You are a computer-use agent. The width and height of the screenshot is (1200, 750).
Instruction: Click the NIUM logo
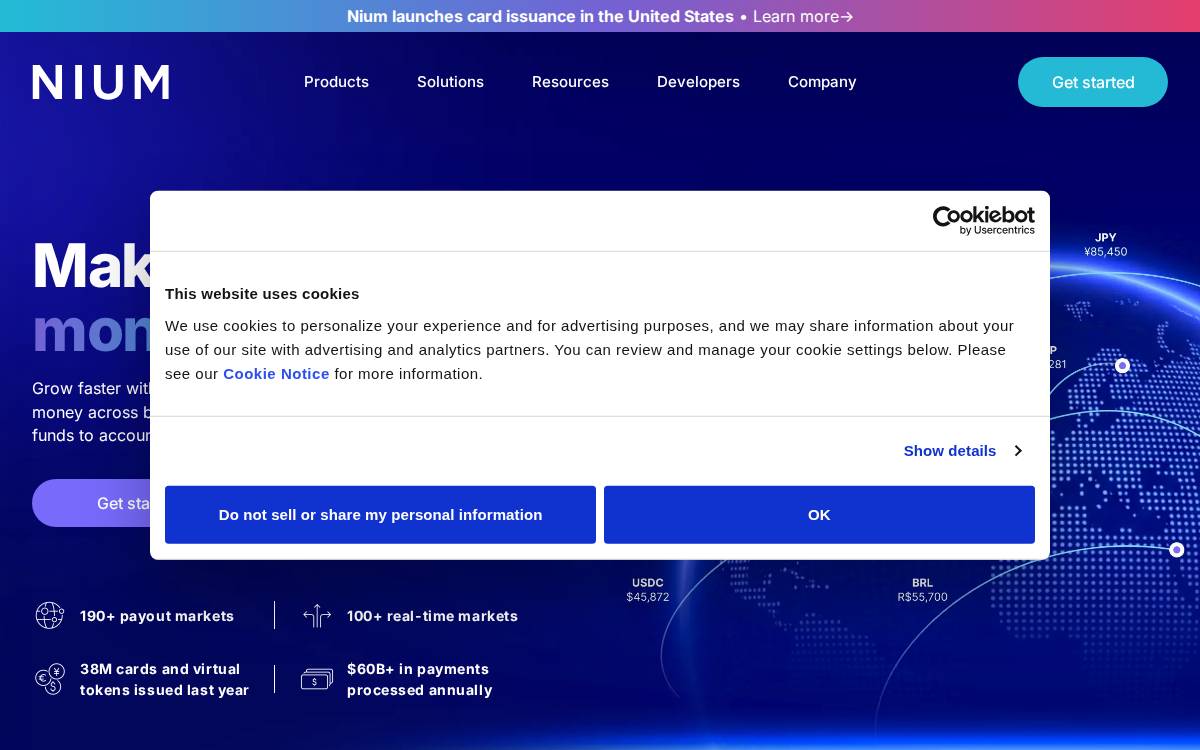click(x=100, y=82)
